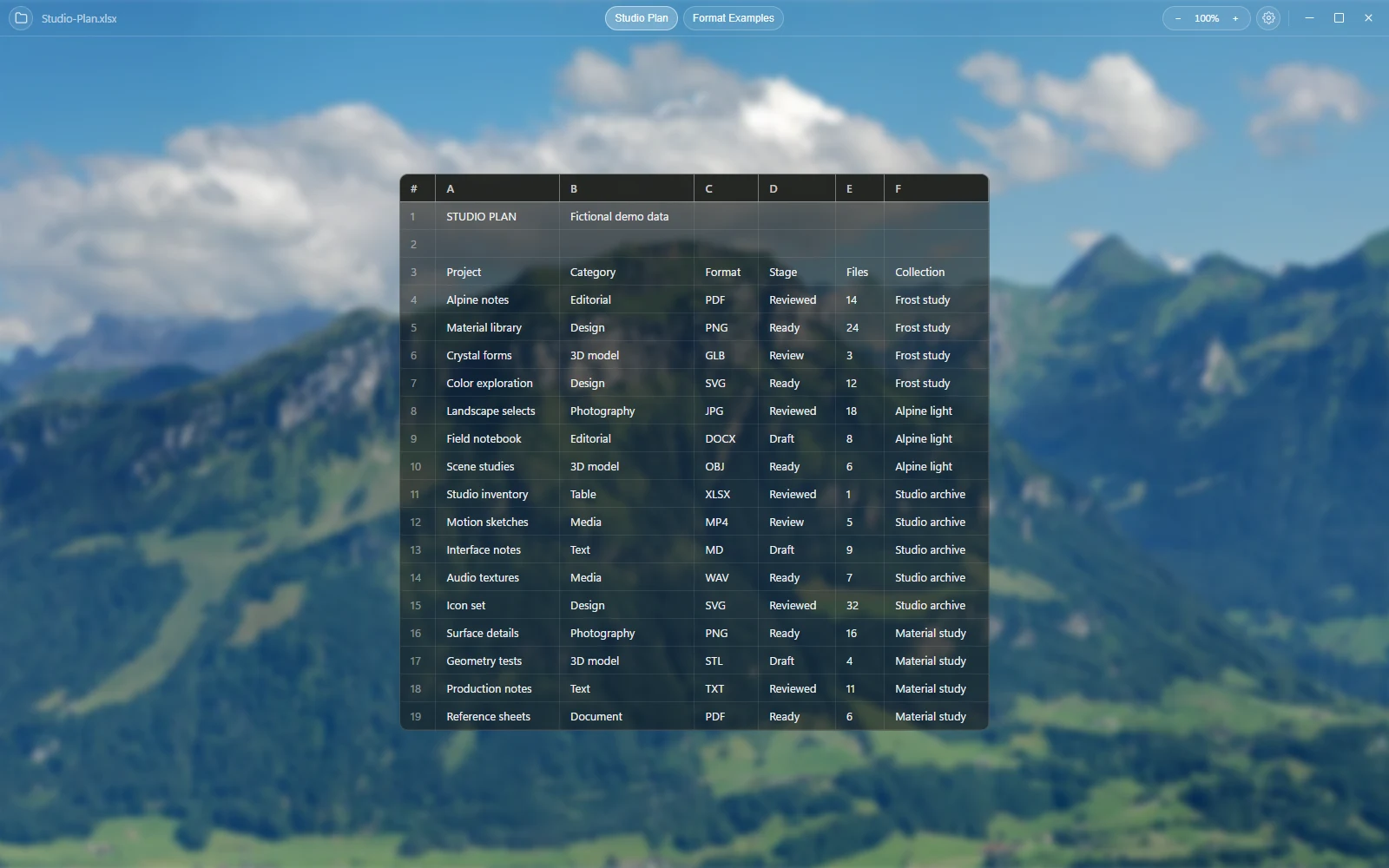The width and height of the screenshot is (1389, 868).
Task: Click the # corner header cell
Action: click(x=418, y=188)
